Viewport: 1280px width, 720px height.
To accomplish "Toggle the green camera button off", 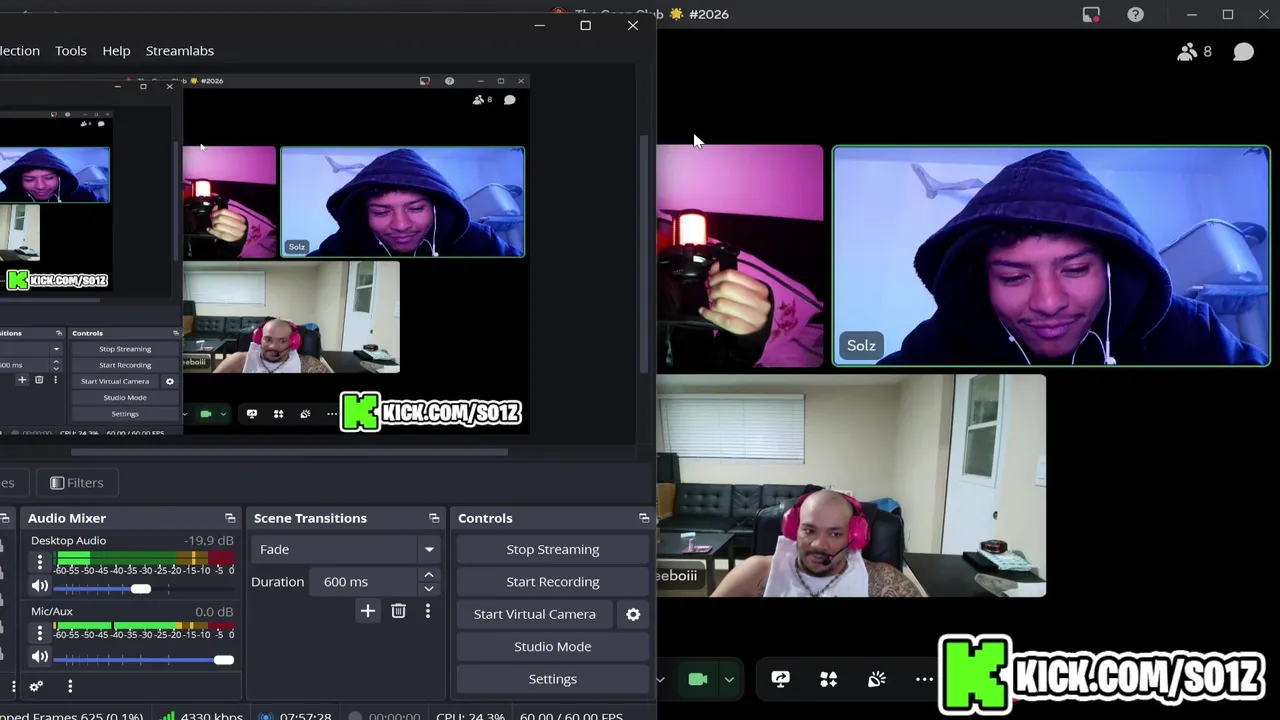I will (698, 679).
